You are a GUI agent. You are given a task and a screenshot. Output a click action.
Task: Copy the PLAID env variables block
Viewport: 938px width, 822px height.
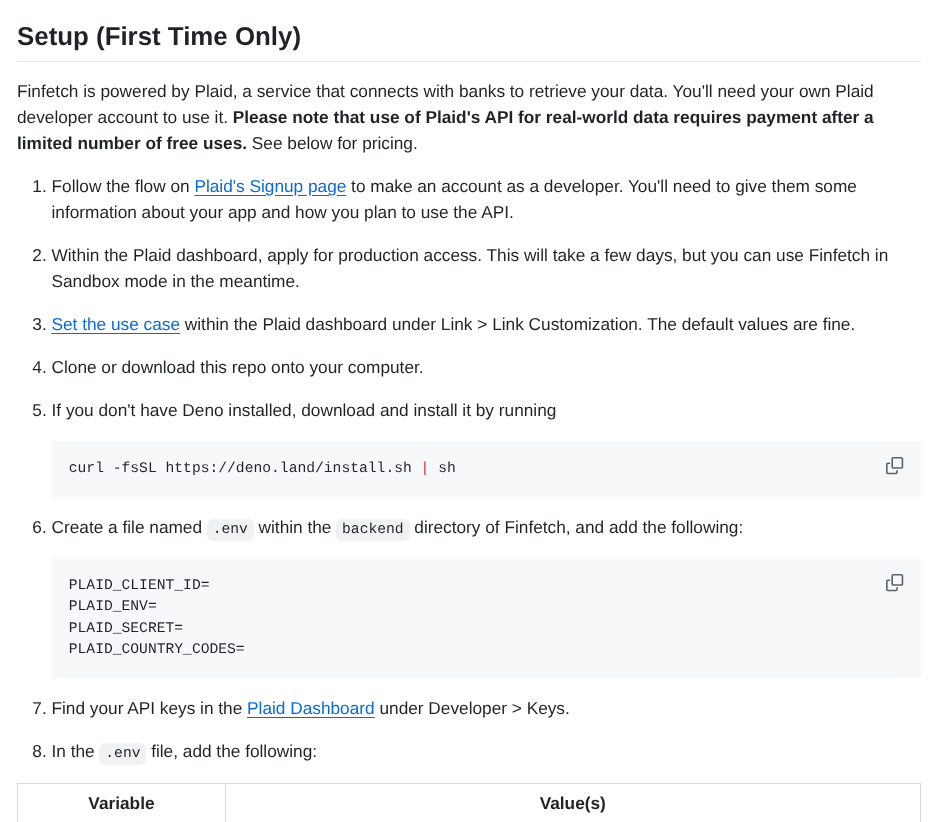tap(894, 583)
